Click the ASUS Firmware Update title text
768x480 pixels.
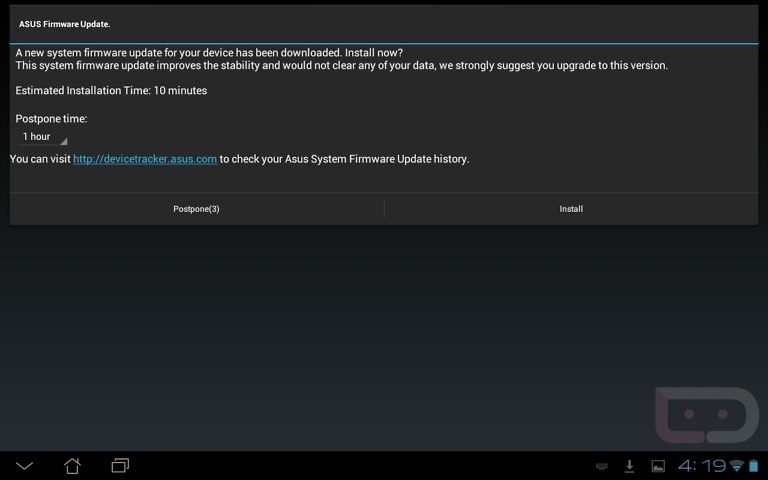click(65, 24)
